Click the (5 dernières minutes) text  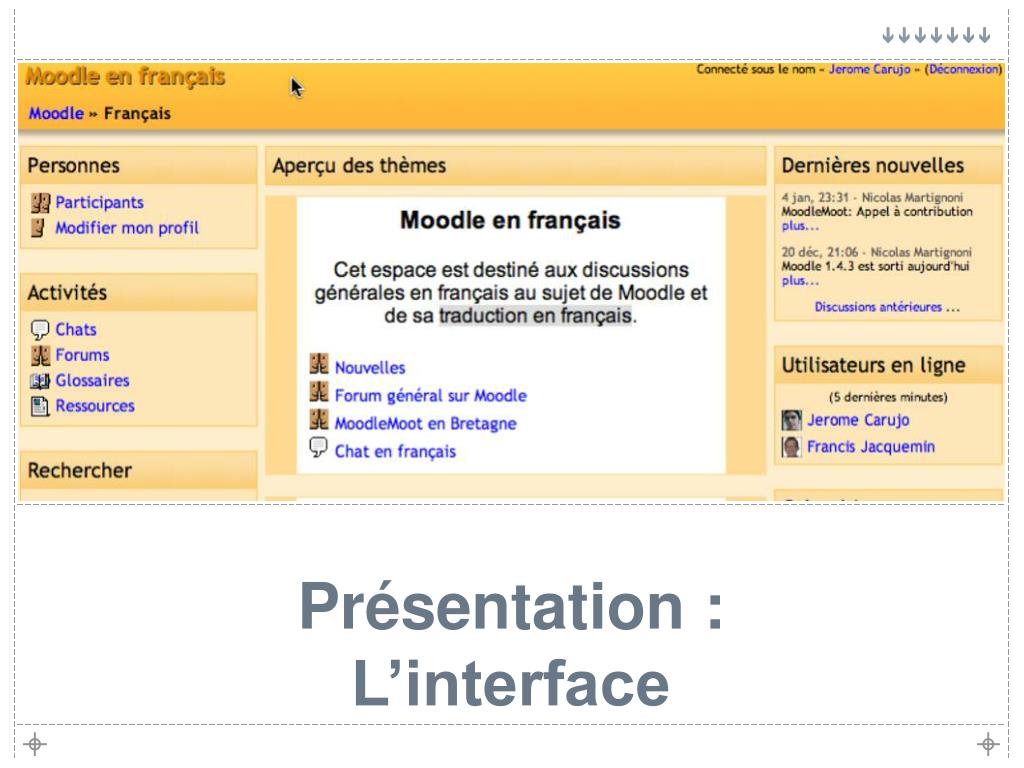click(x=888, y=397)
